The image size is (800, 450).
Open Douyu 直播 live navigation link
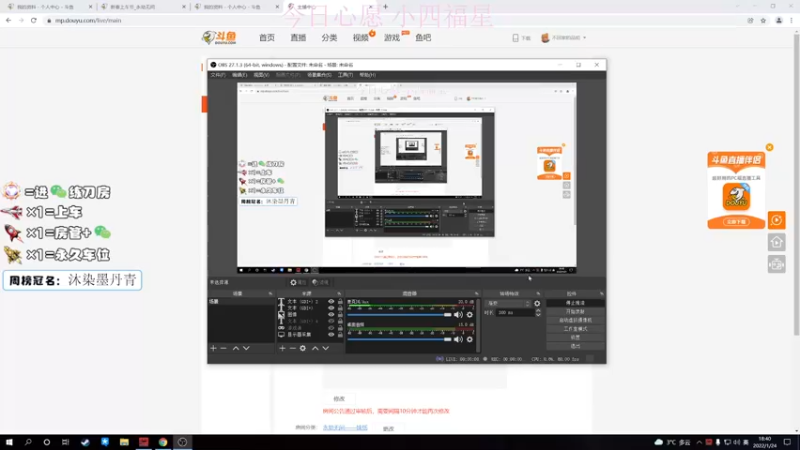pos(298,38)
